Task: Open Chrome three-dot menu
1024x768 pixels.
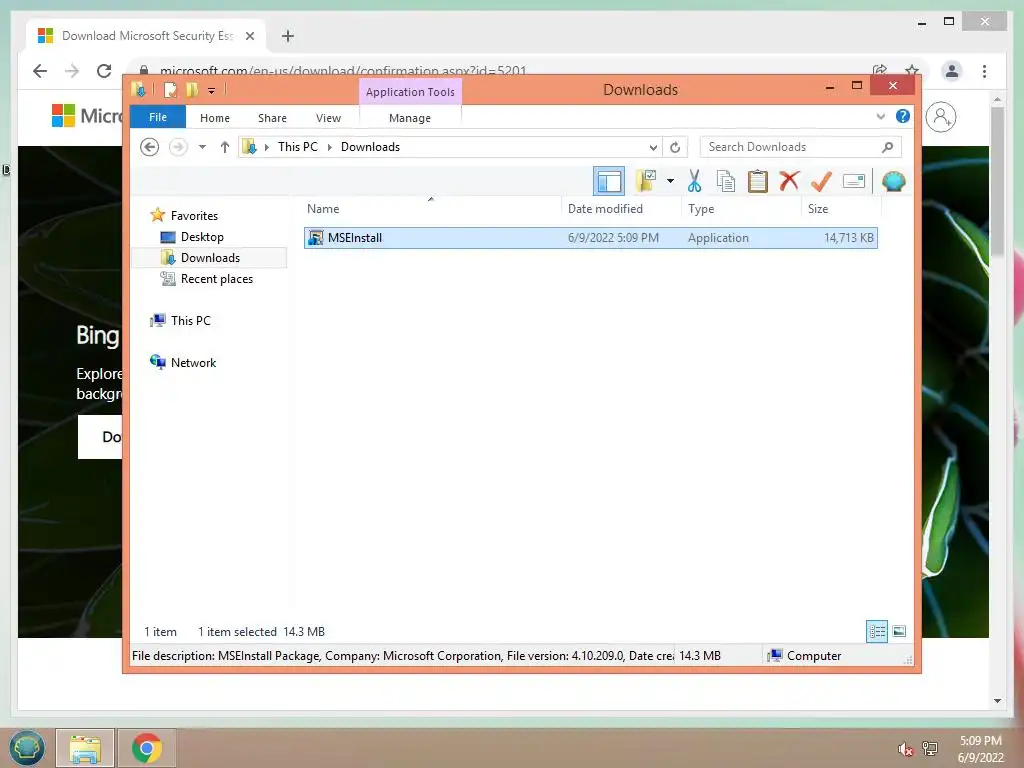Action: tap(984, 71)
